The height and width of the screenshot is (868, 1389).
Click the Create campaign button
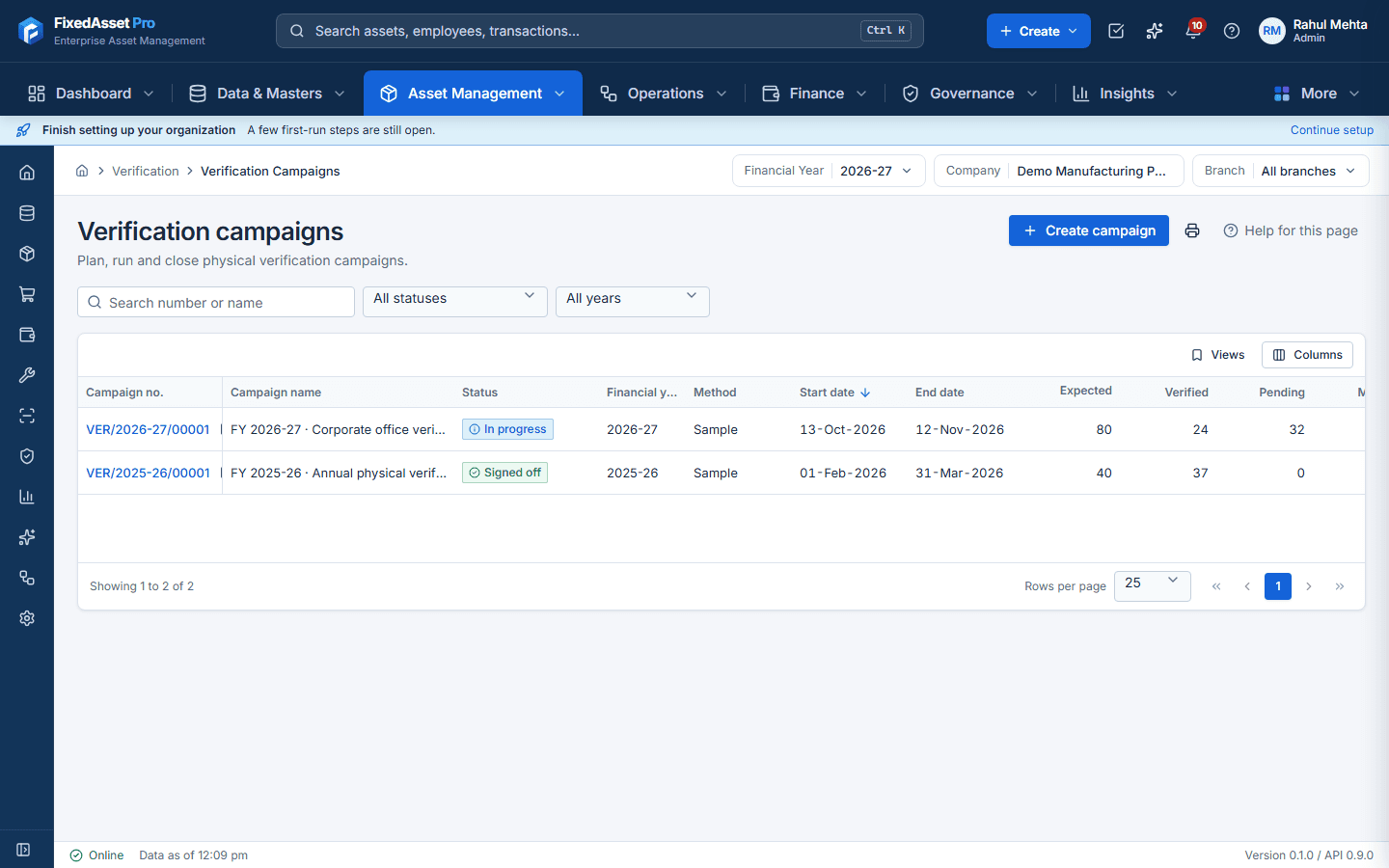pos(1089,231)
